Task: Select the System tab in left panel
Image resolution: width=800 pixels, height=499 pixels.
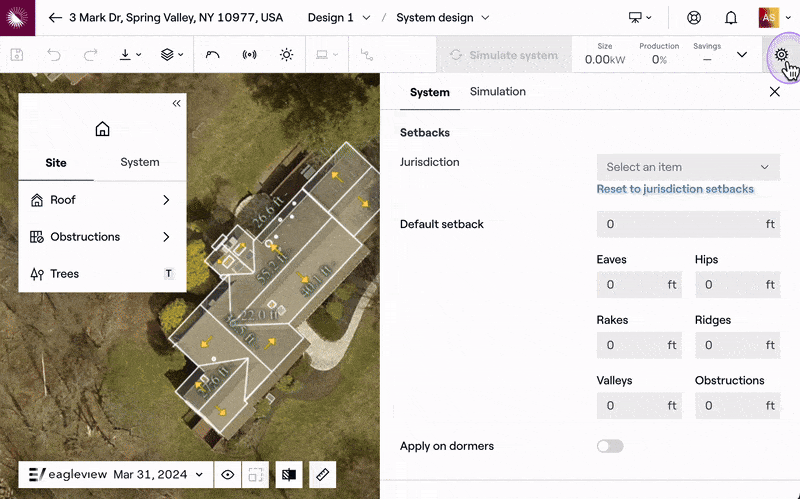Action: tap(140, 162)
